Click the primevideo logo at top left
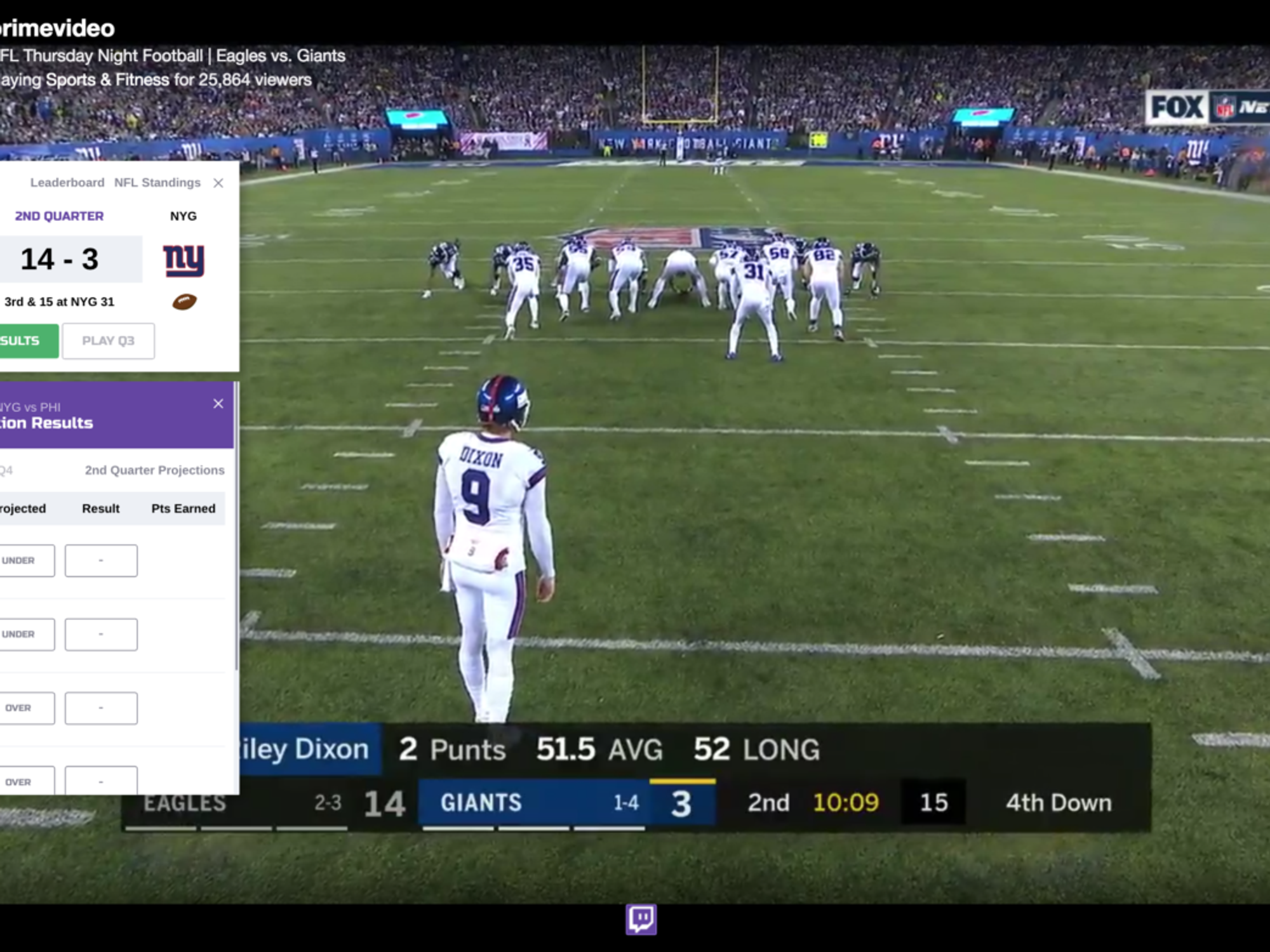The height and width of the screenshot is (952, 1270). [x=54, y=27]
